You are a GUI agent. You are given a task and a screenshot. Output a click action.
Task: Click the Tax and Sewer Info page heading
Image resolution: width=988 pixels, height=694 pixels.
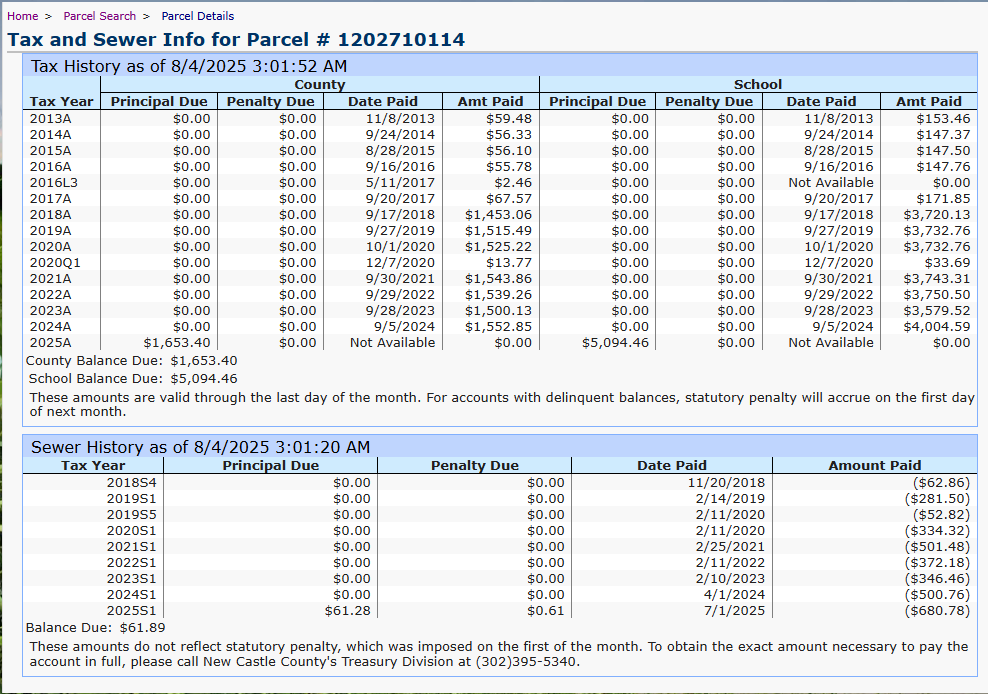tap(236, 40)
